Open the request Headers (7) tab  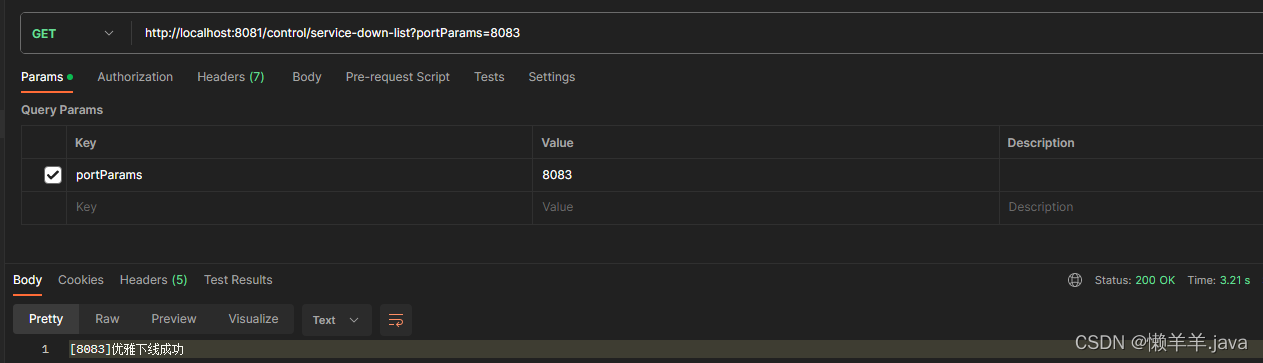(231, 77)
